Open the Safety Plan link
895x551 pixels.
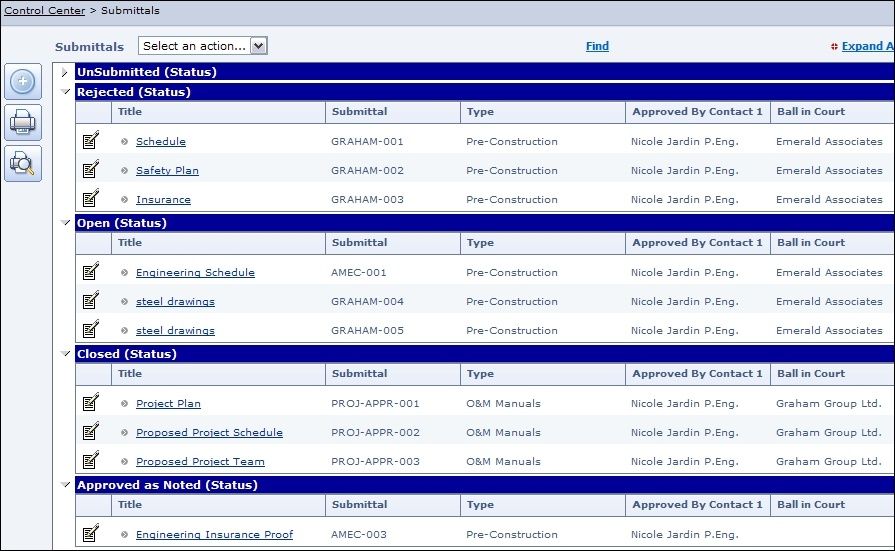click(x=167, y=171)
